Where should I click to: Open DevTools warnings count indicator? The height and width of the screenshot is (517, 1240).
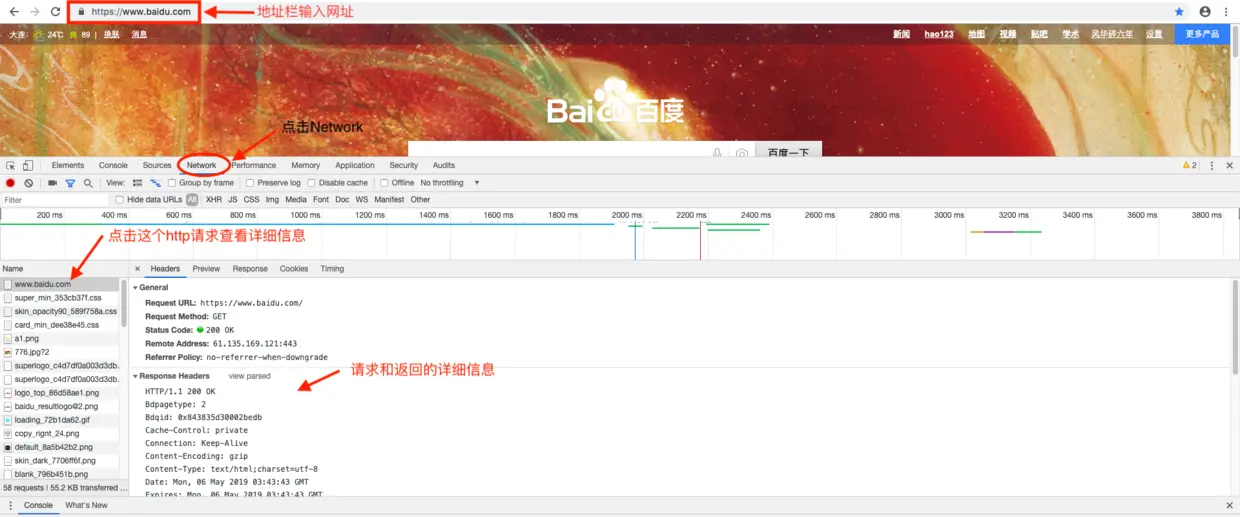tap(1190, 165)
